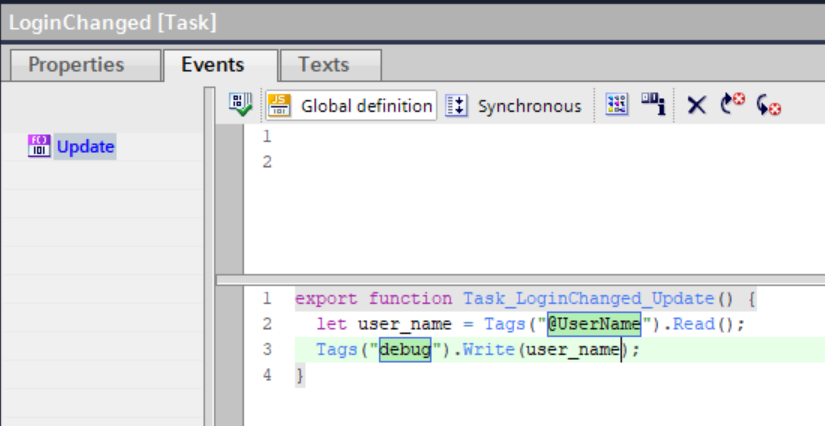Click the colored grid icon in toolbar

click(617, 105)
